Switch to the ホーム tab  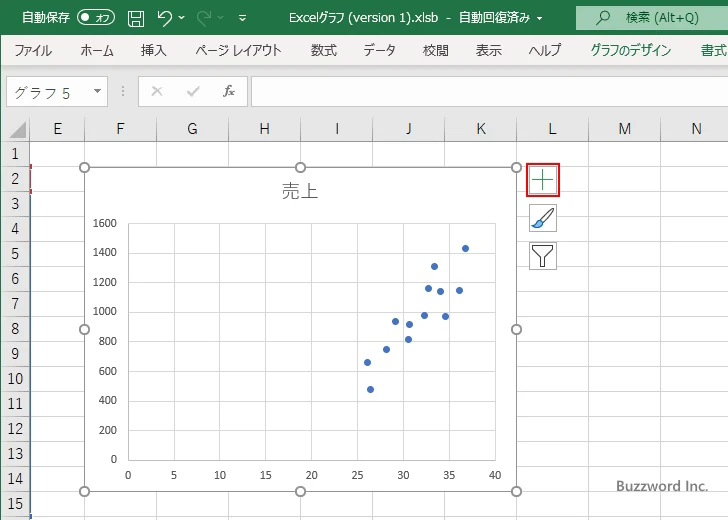point(97,50)
